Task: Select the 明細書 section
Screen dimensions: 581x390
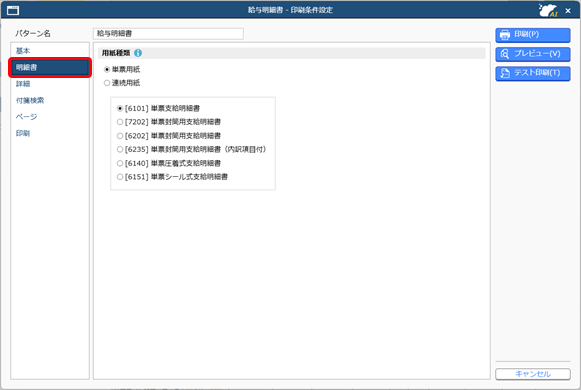Action: pyautogui.click(x=50, y=67)
